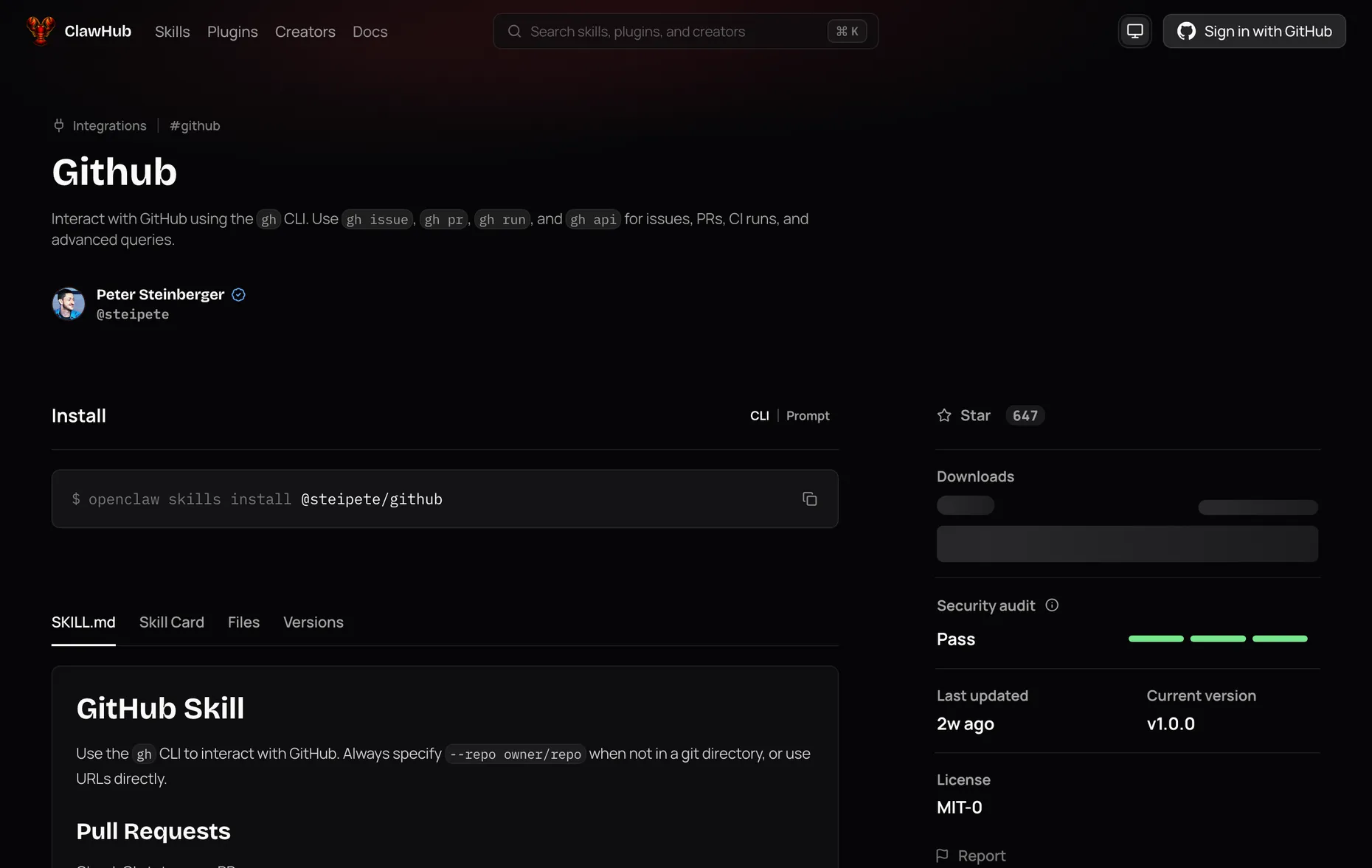
Task: Open the @steipete handle
Action: pyautogui.click(x=133, y=314)
